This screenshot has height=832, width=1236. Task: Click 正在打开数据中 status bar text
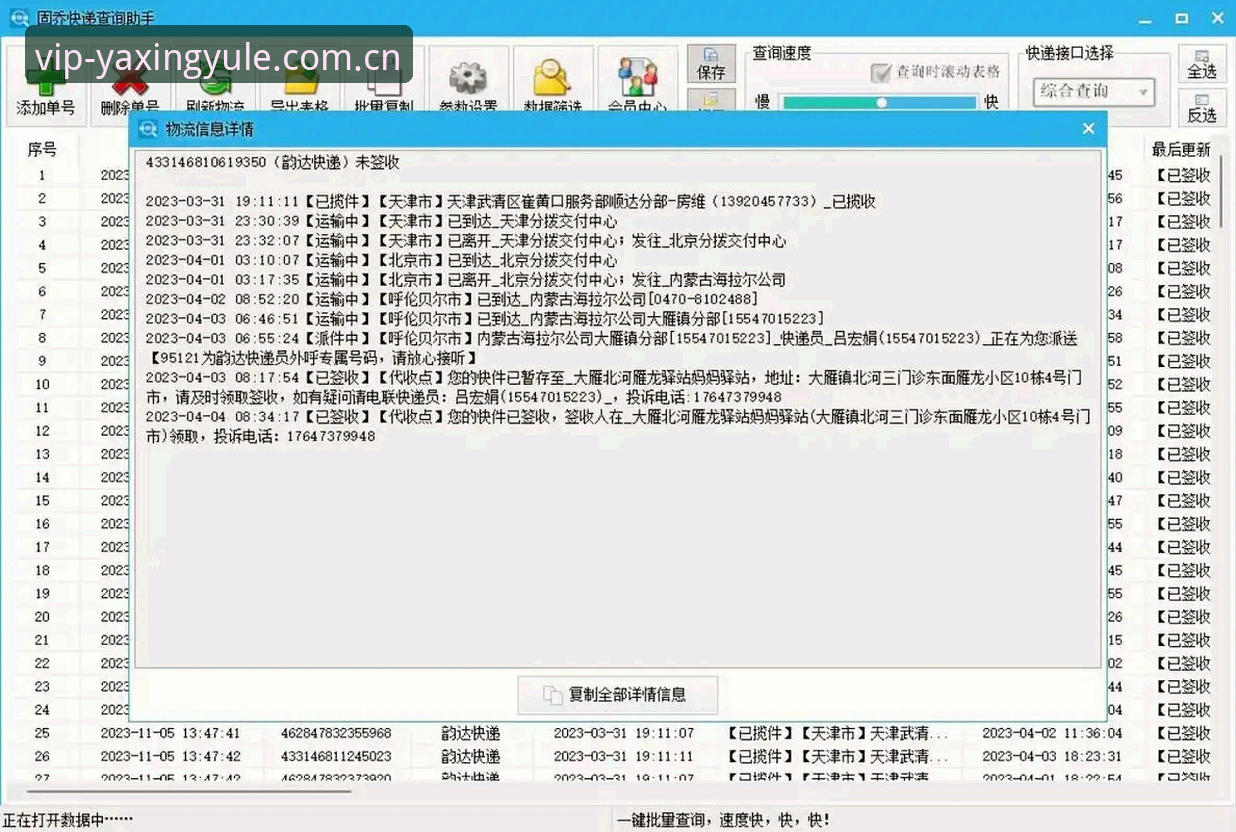(x=68, y=820)
